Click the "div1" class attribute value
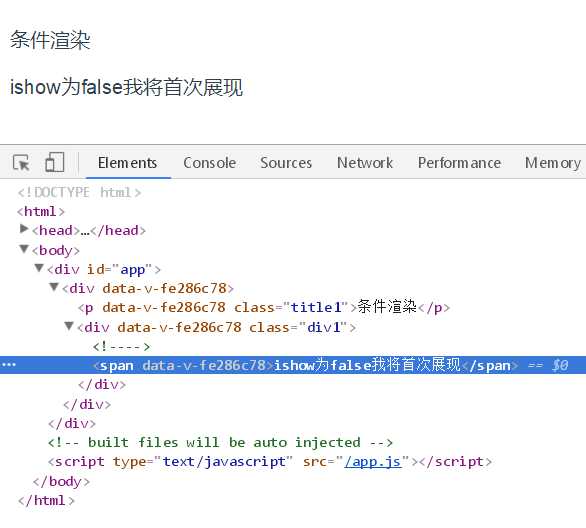Screen dimensions: 586x528 pyautogui.click(x=324, y=327)
